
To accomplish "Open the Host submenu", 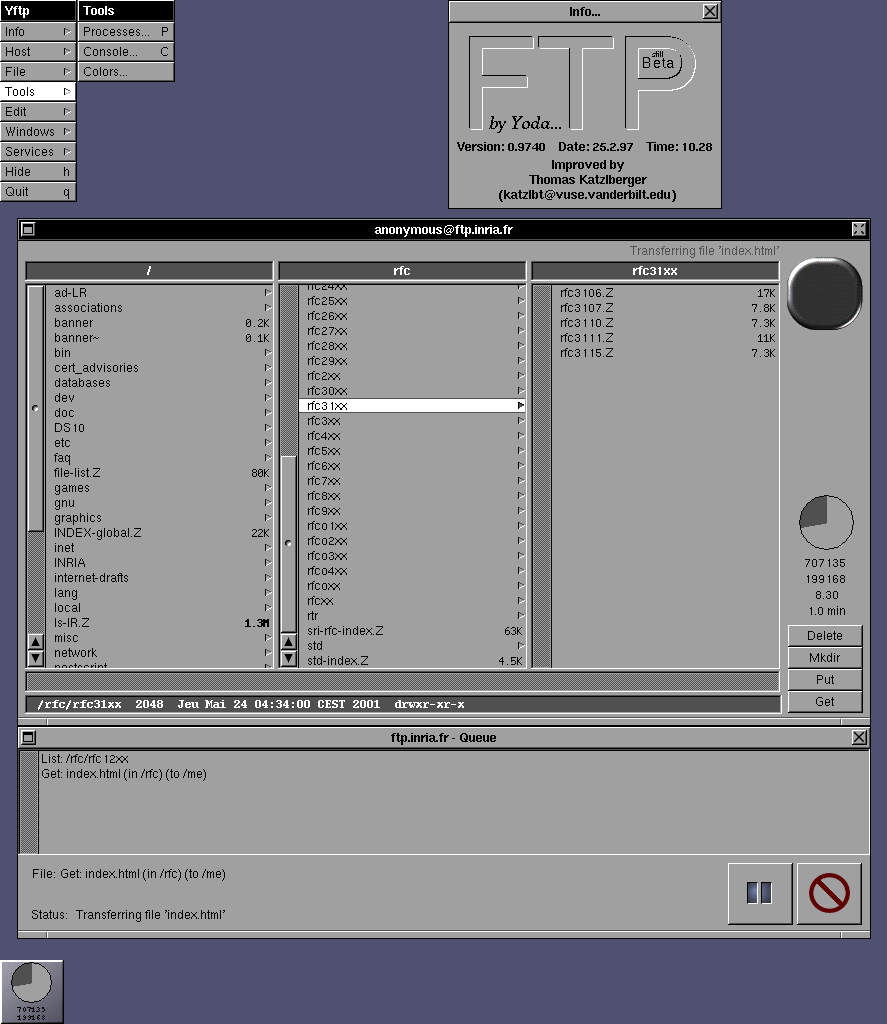I will pos(38,52).
